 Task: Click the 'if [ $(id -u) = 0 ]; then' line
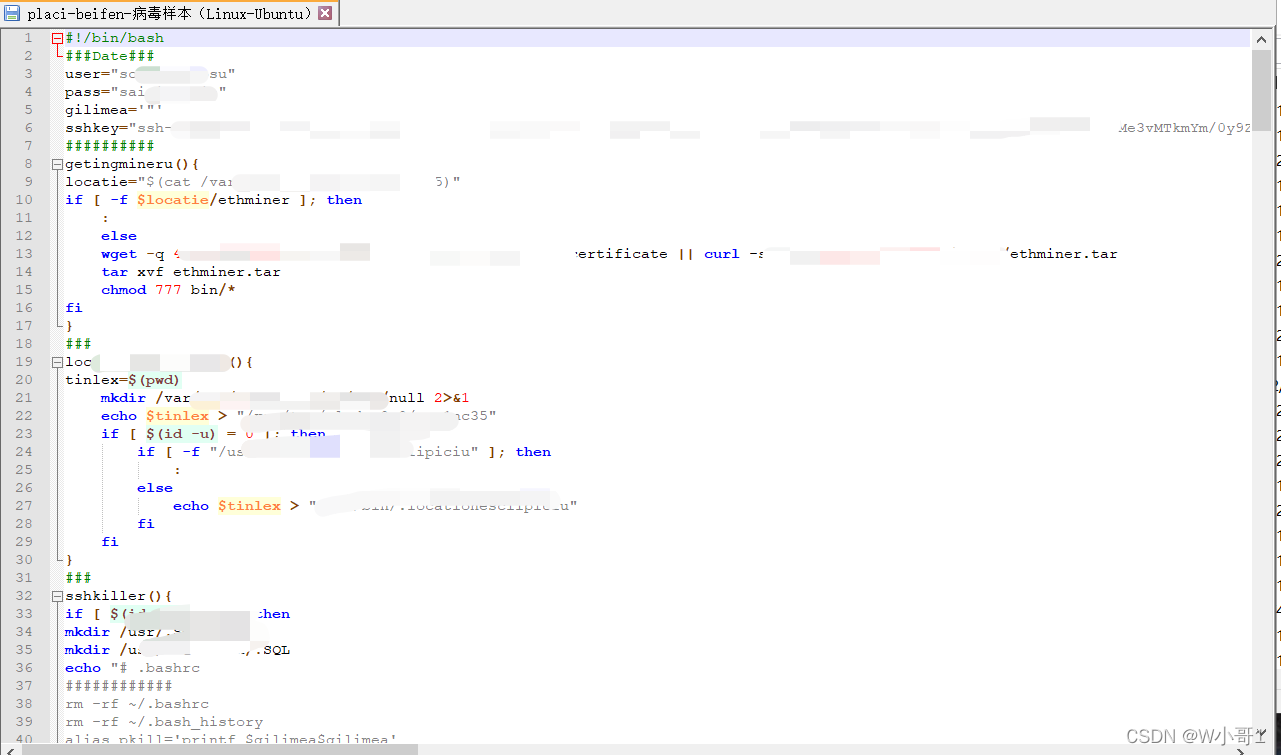click(214, 434)
